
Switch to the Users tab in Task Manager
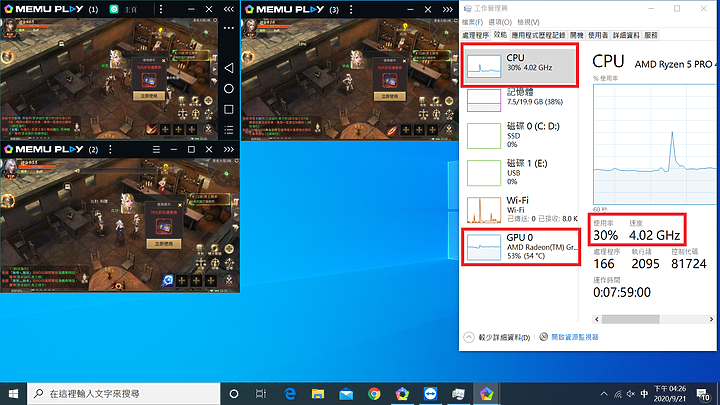coord(598,35)
